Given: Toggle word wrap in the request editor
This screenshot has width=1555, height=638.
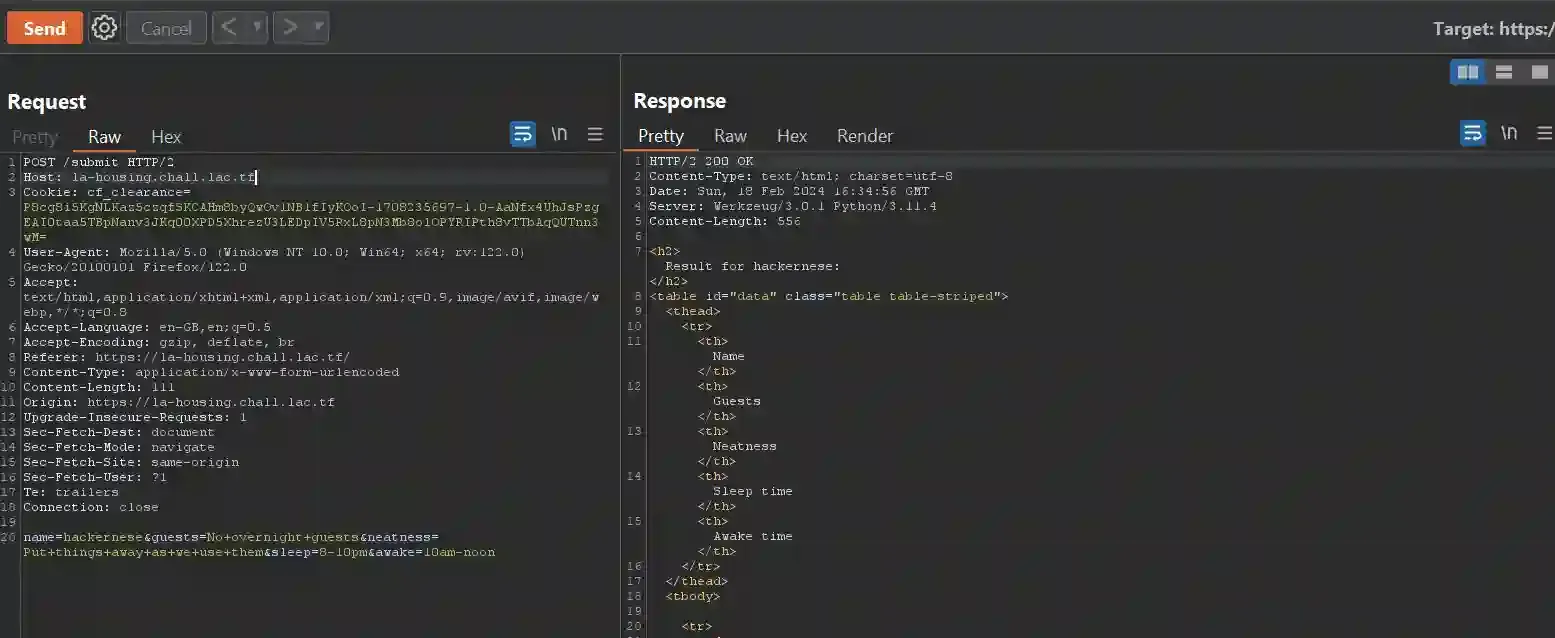Looking at the screenshot, I should tap(522, 133).
